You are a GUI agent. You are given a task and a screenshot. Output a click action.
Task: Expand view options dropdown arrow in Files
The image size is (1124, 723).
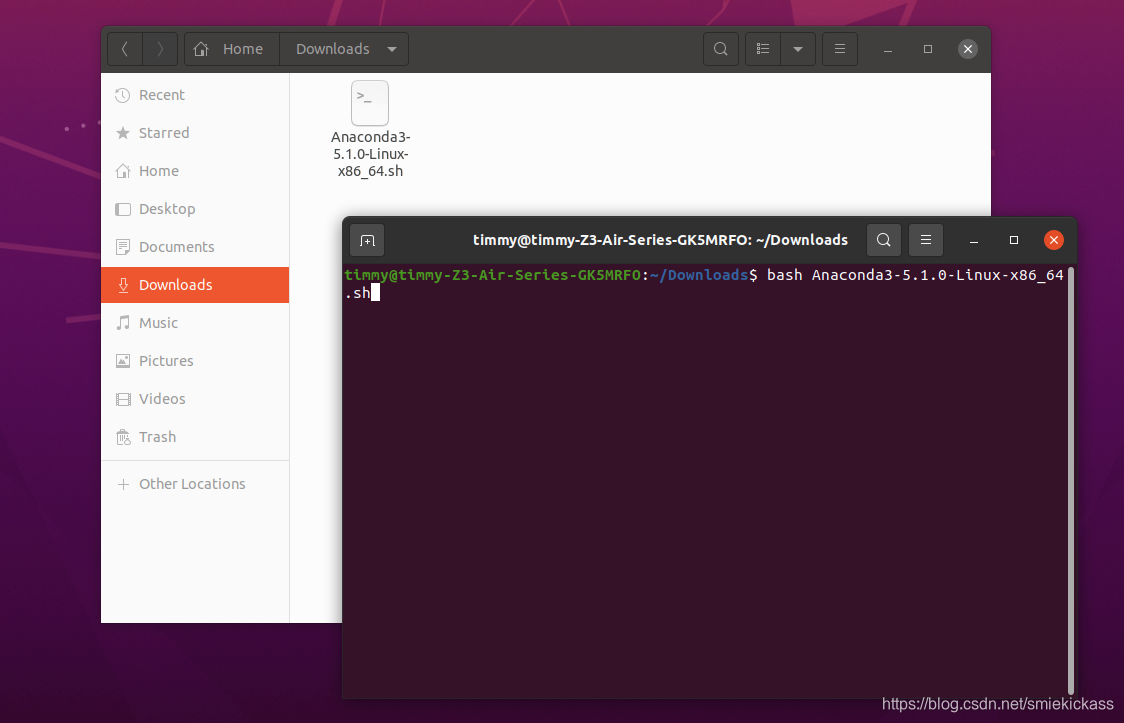[x=798, y=49]
